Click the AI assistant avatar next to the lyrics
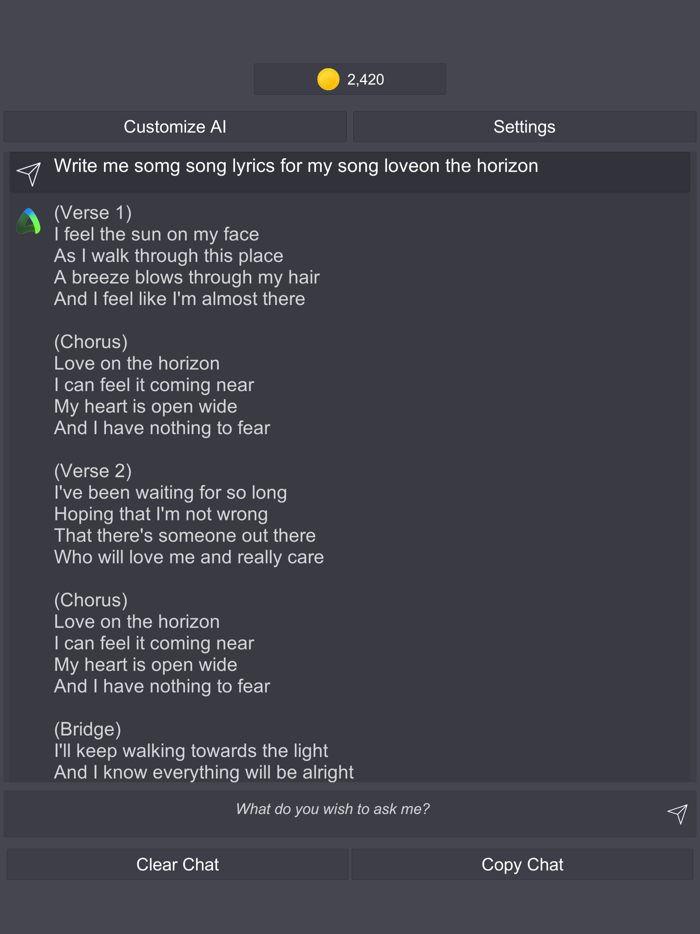The width and height of the screenshot is (700, 934). (x=27, y=219)
